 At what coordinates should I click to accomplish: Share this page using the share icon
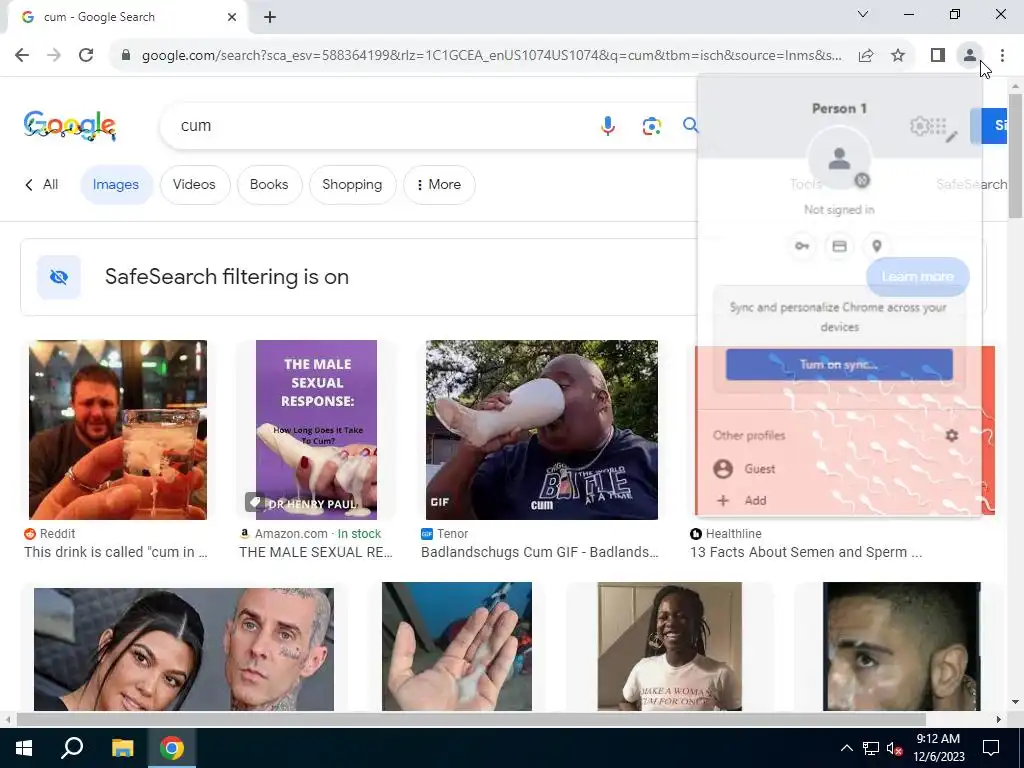[866, 56]
